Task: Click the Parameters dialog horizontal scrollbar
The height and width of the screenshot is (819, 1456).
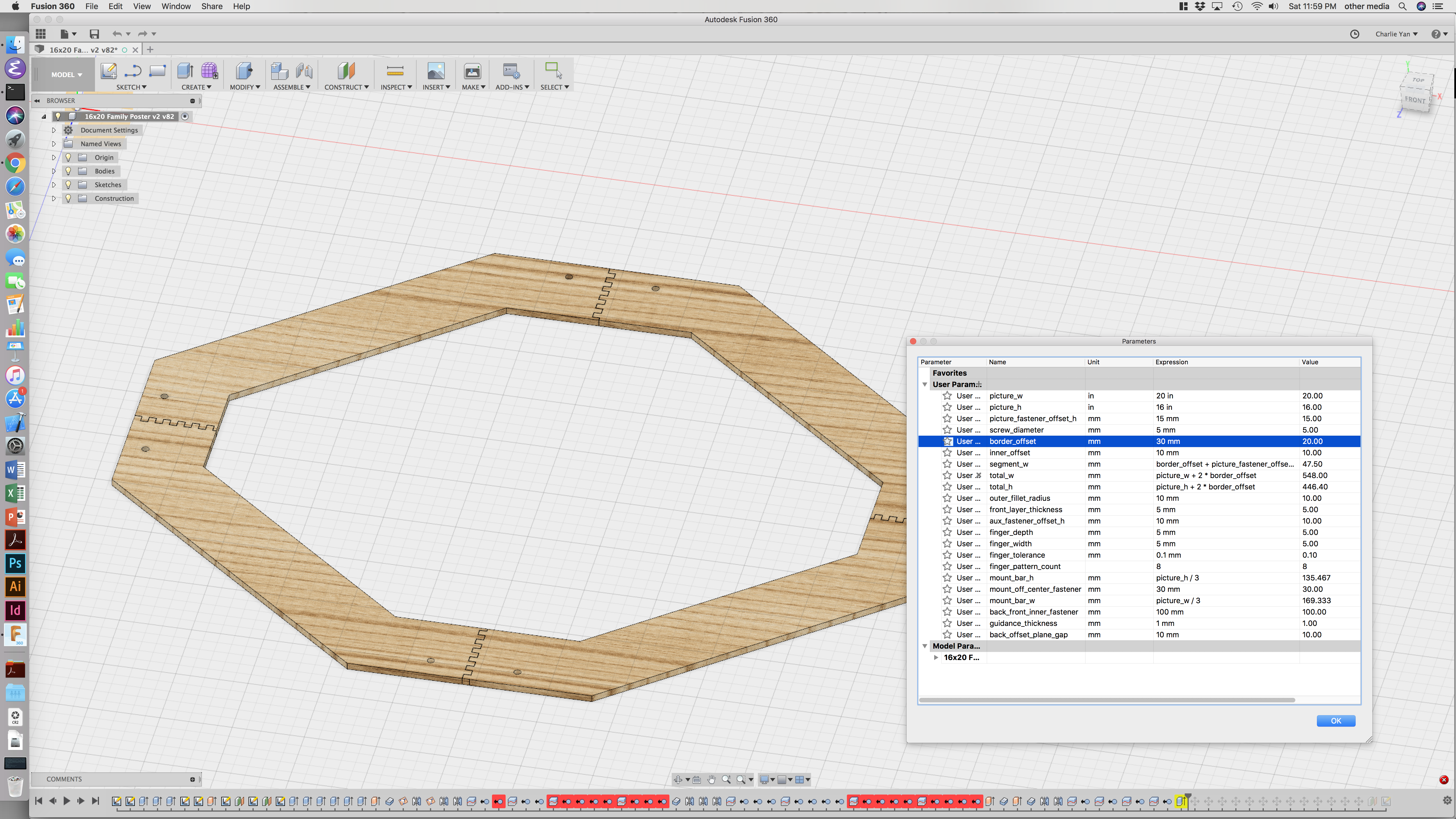Action: 1107,700
